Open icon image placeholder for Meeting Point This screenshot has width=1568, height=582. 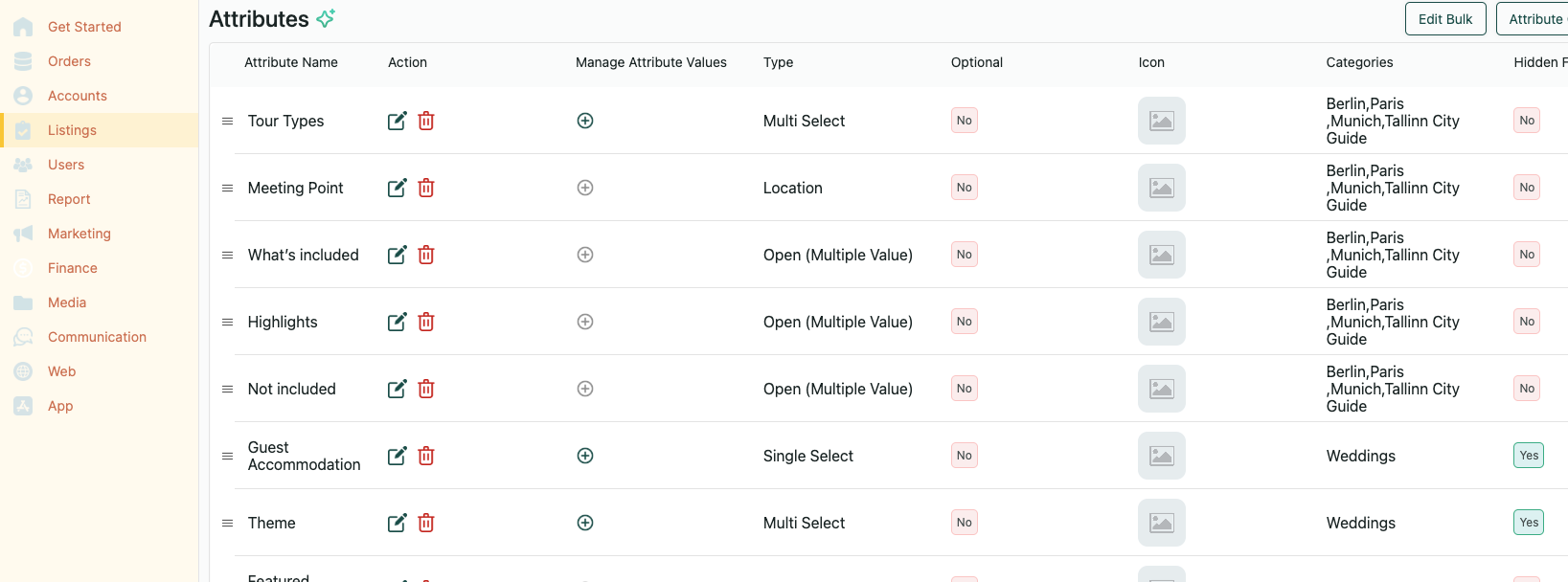point(1161,188)
